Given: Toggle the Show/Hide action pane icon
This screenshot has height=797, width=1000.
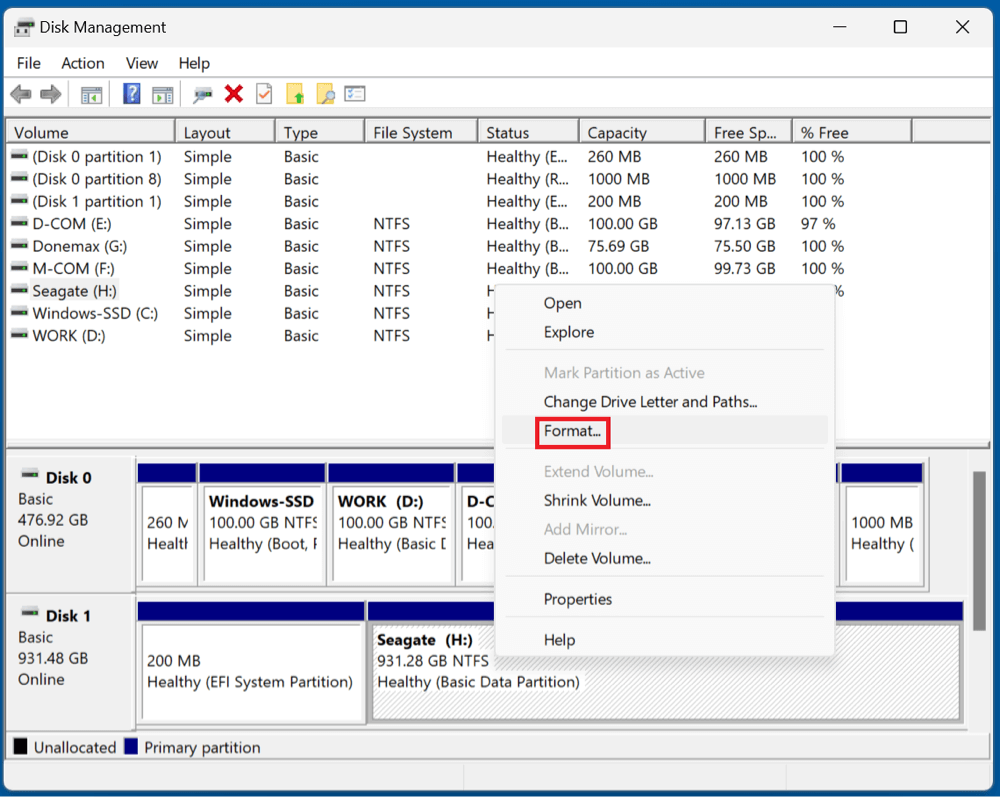Looking at the screenshot, I should click(162, 93).
